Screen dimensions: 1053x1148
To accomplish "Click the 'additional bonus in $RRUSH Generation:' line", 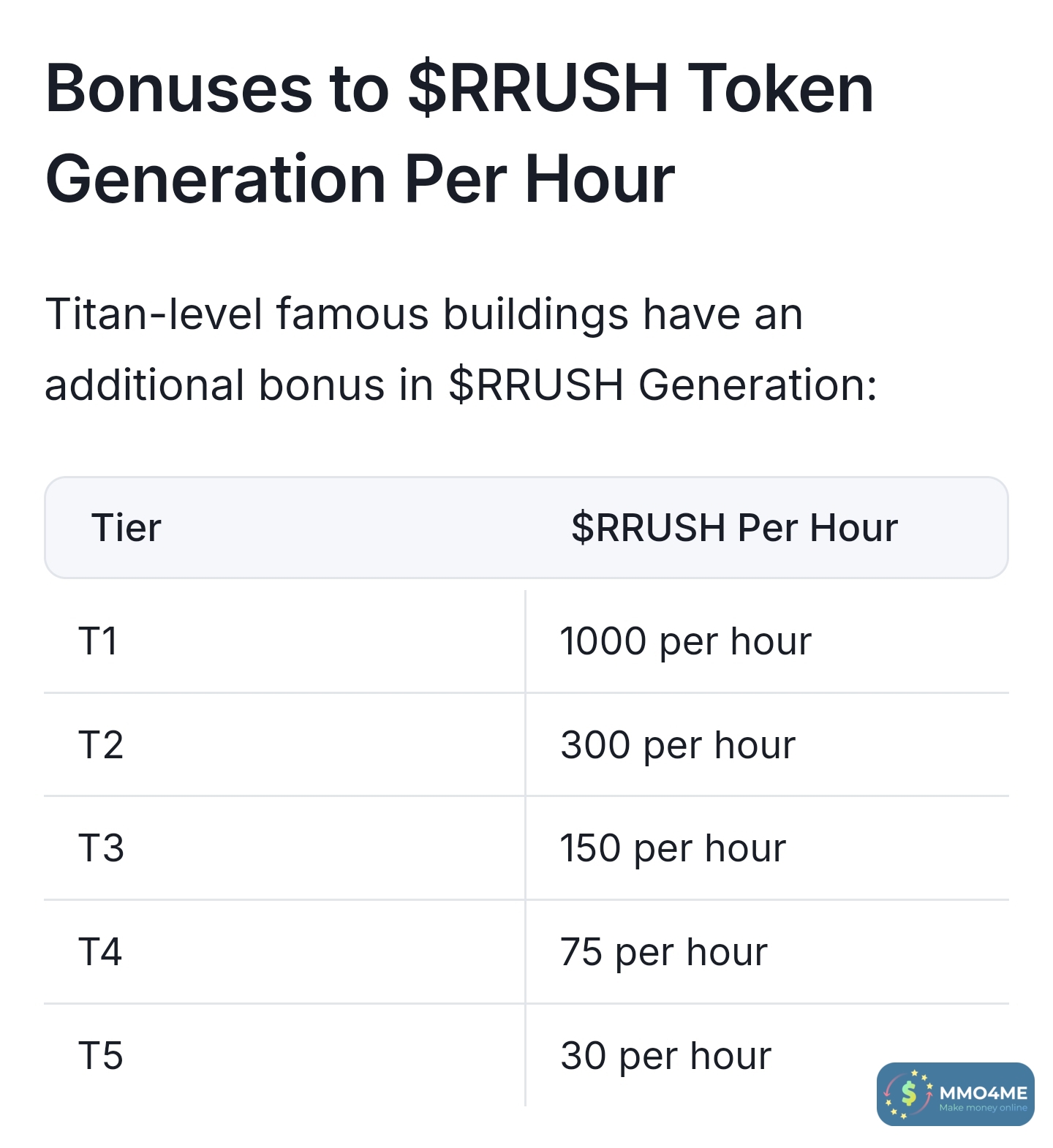I will pos(461,385).
